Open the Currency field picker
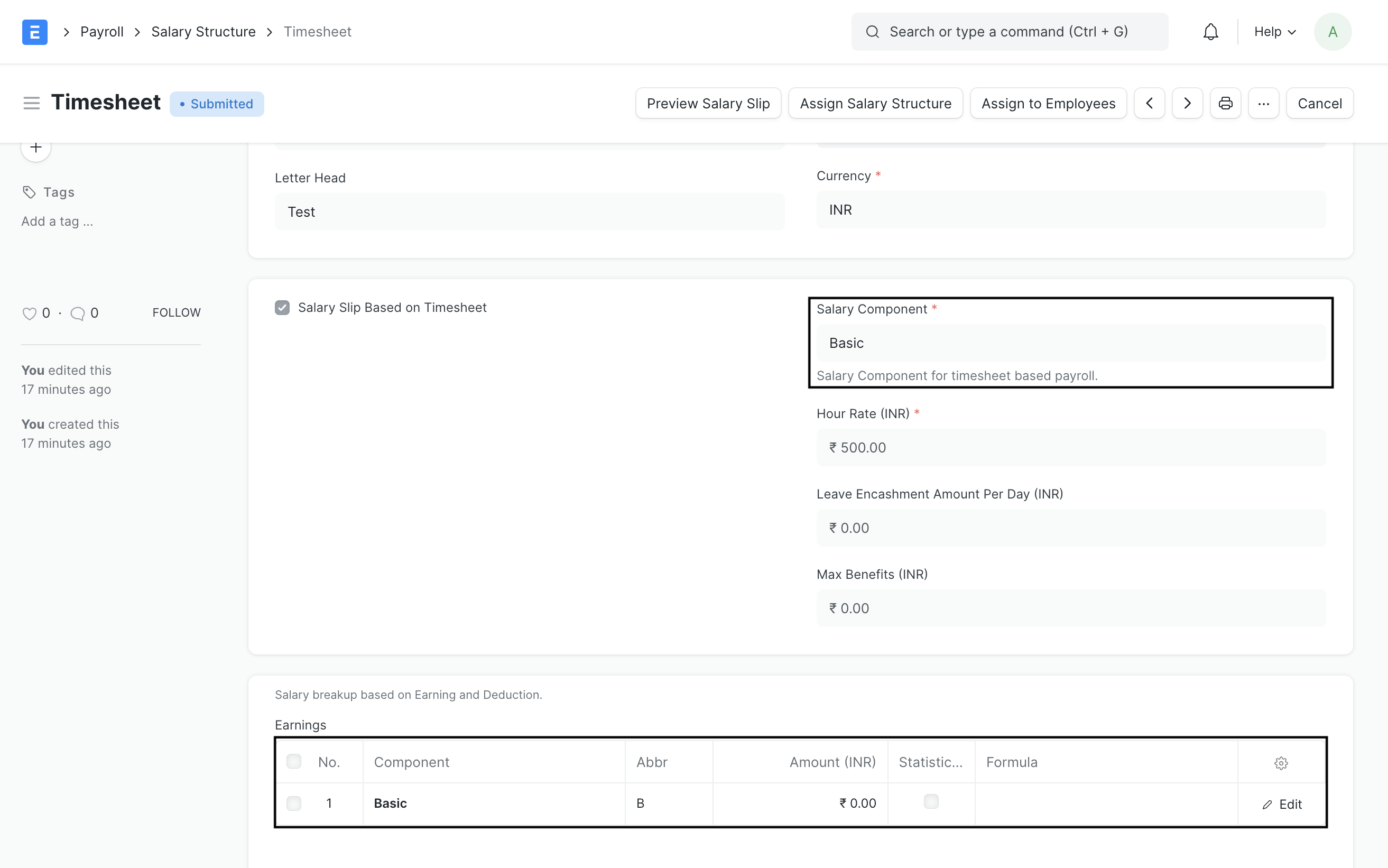Image resolution: width=1388 pixels, height=868 pixels. tap(1070, 209)
